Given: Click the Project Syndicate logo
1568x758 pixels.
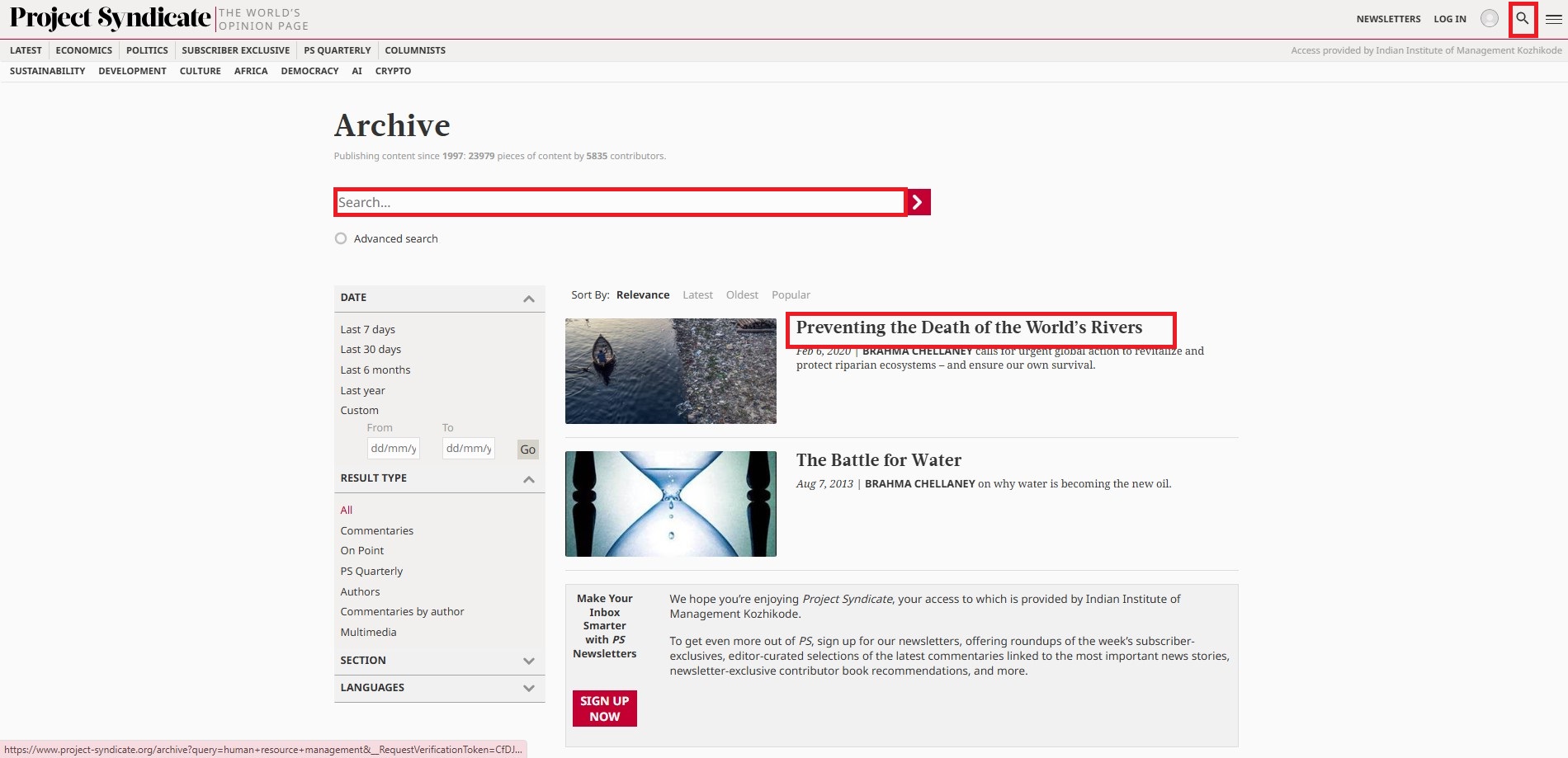Looking at the screenshot, I should pyautogui.click(x=111, y=18).
